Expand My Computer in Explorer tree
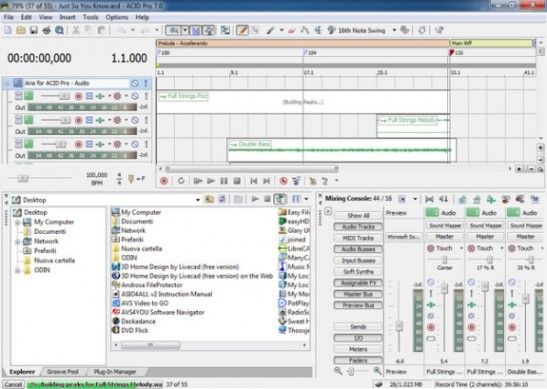 tap(17, 222)
